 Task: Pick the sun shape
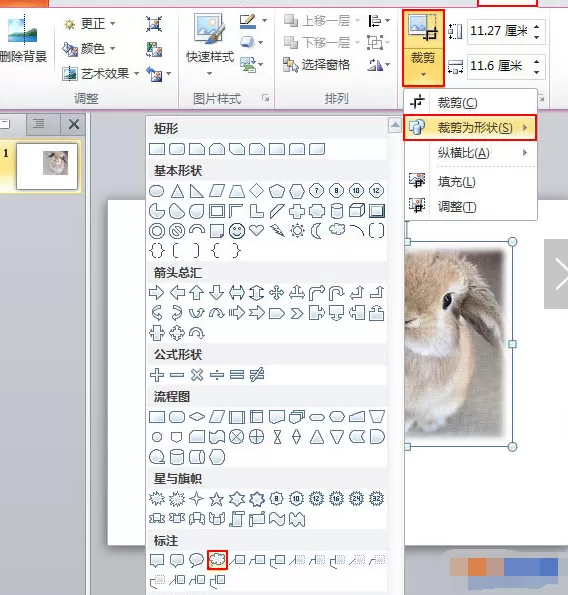297,231
